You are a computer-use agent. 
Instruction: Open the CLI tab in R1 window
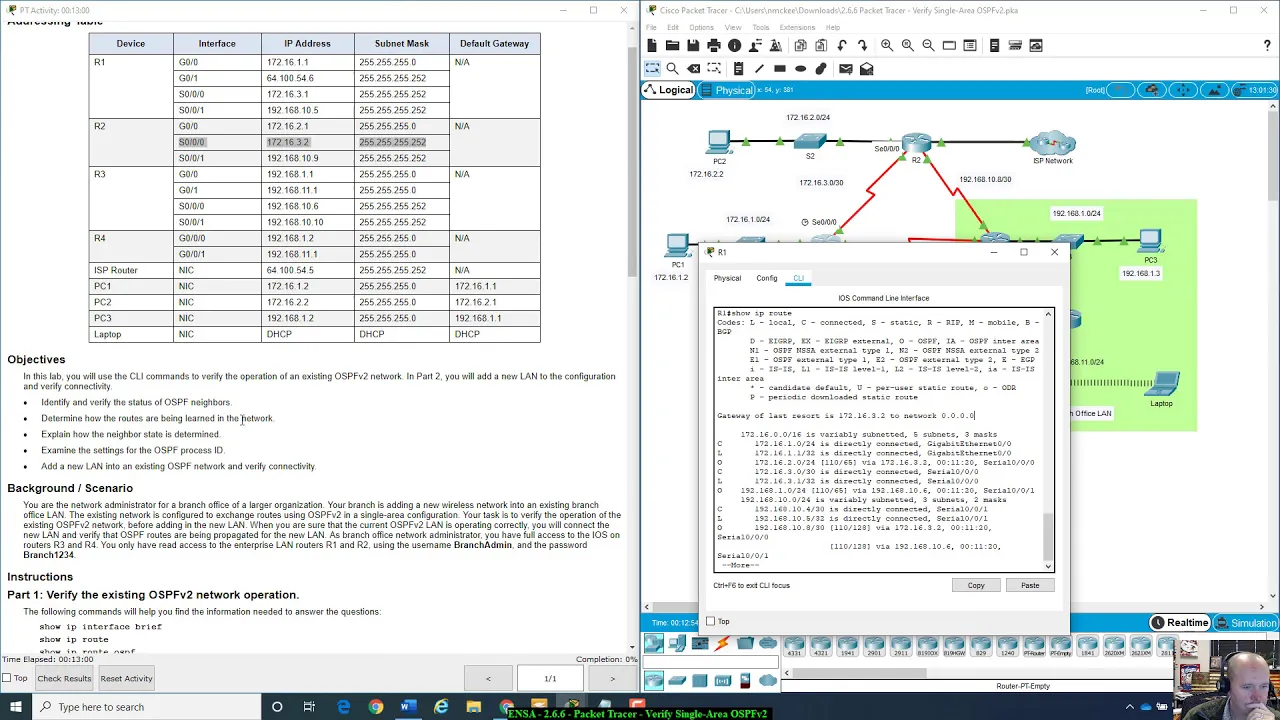(798, 278)
